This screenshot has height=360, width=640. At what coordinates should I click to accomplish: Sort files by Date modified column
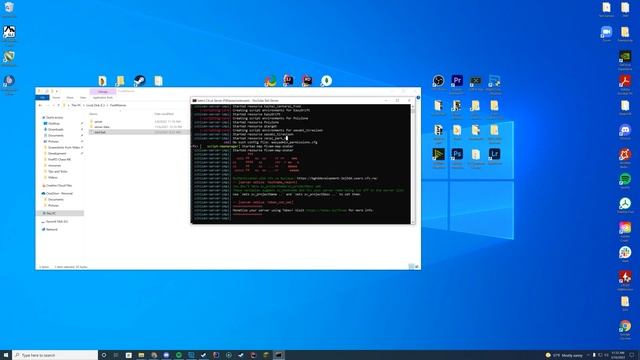(164, 114)
